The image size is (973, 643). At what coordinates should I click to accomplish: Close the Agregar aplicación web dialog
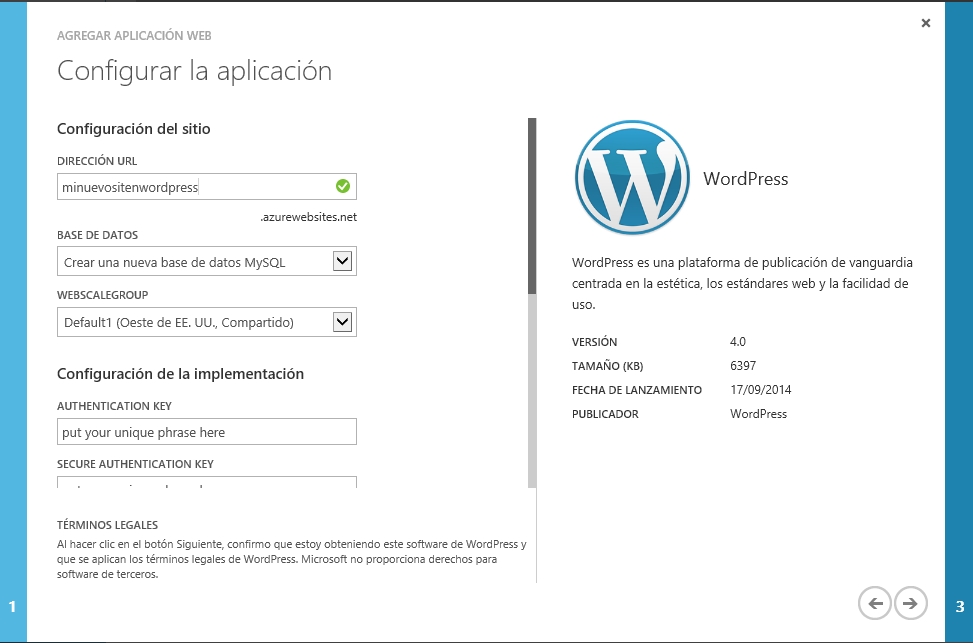[x=926, y=23]
